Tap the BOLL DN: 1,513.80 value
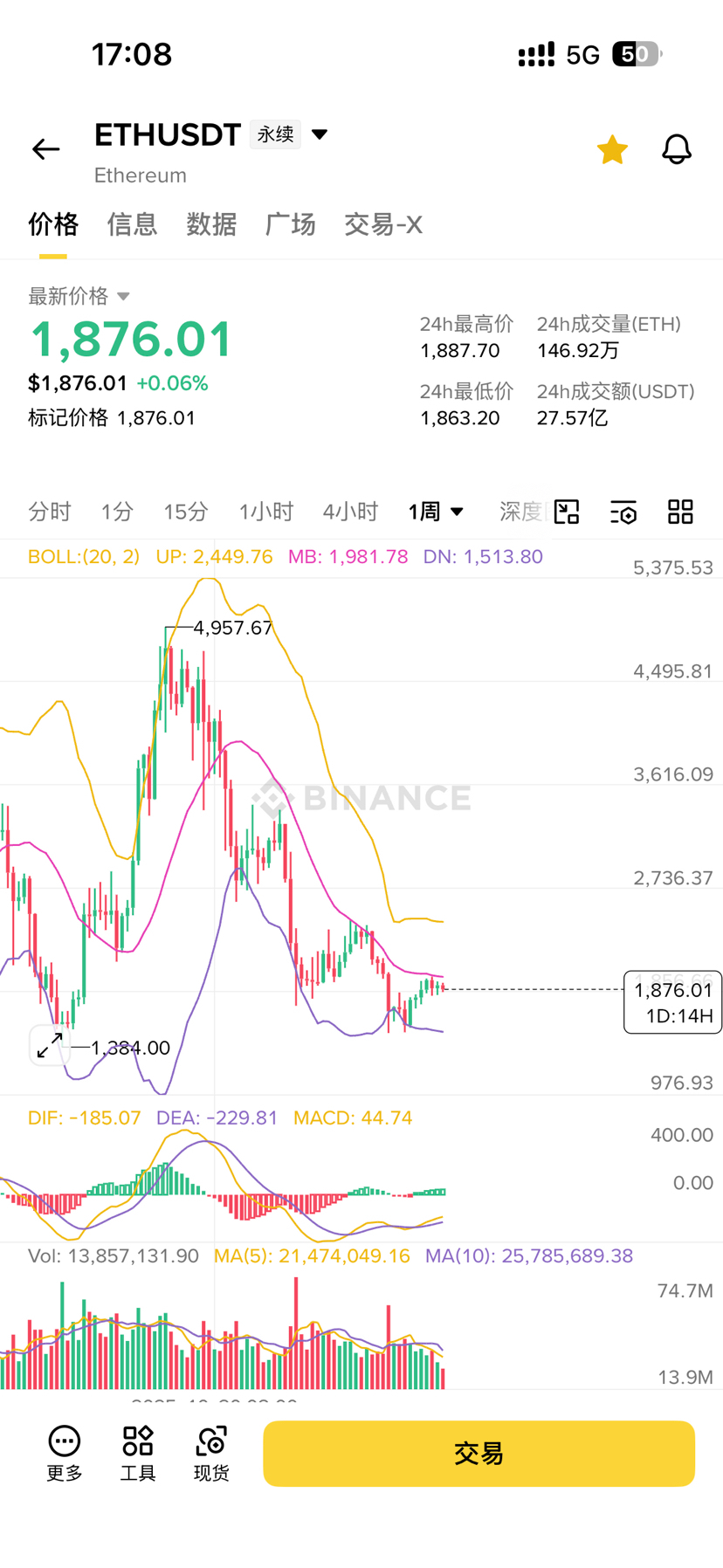The image size is (723, 1568). [483, 556]
